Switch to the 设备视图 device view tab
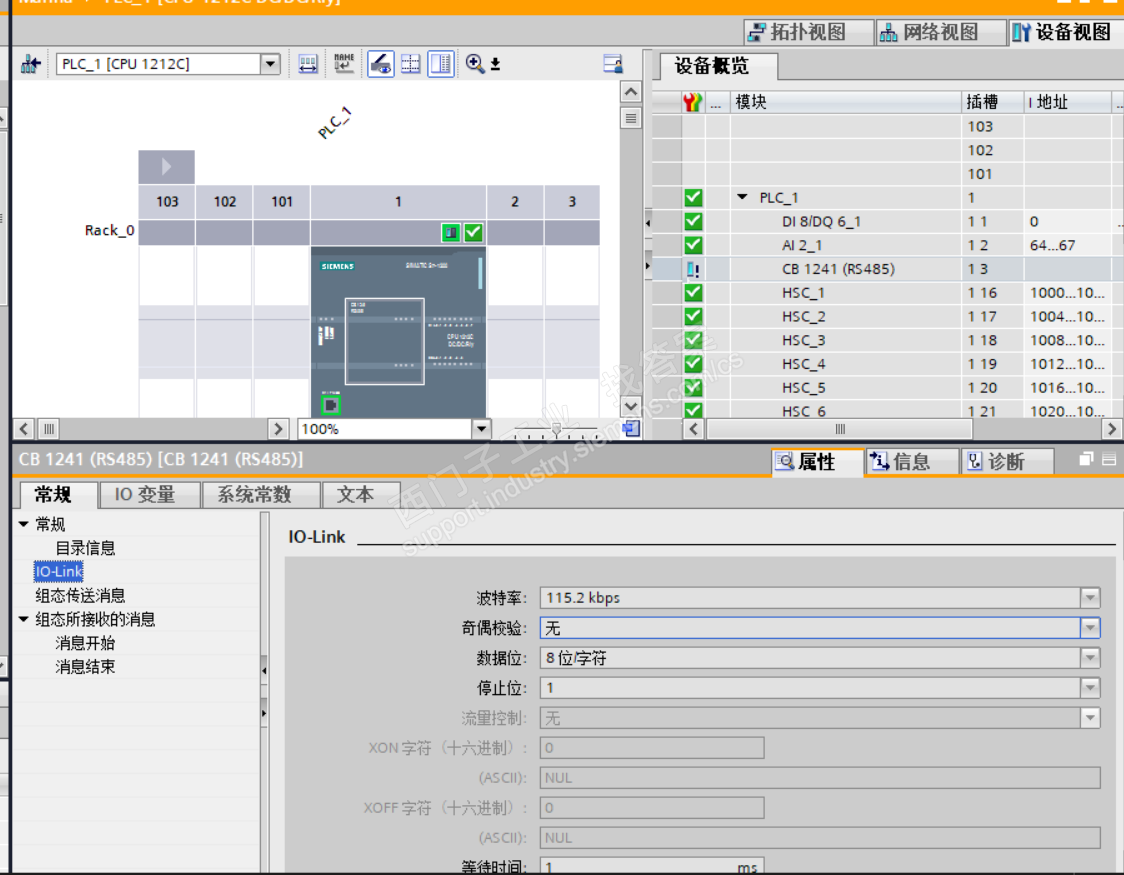 [x=1064, y=32]
